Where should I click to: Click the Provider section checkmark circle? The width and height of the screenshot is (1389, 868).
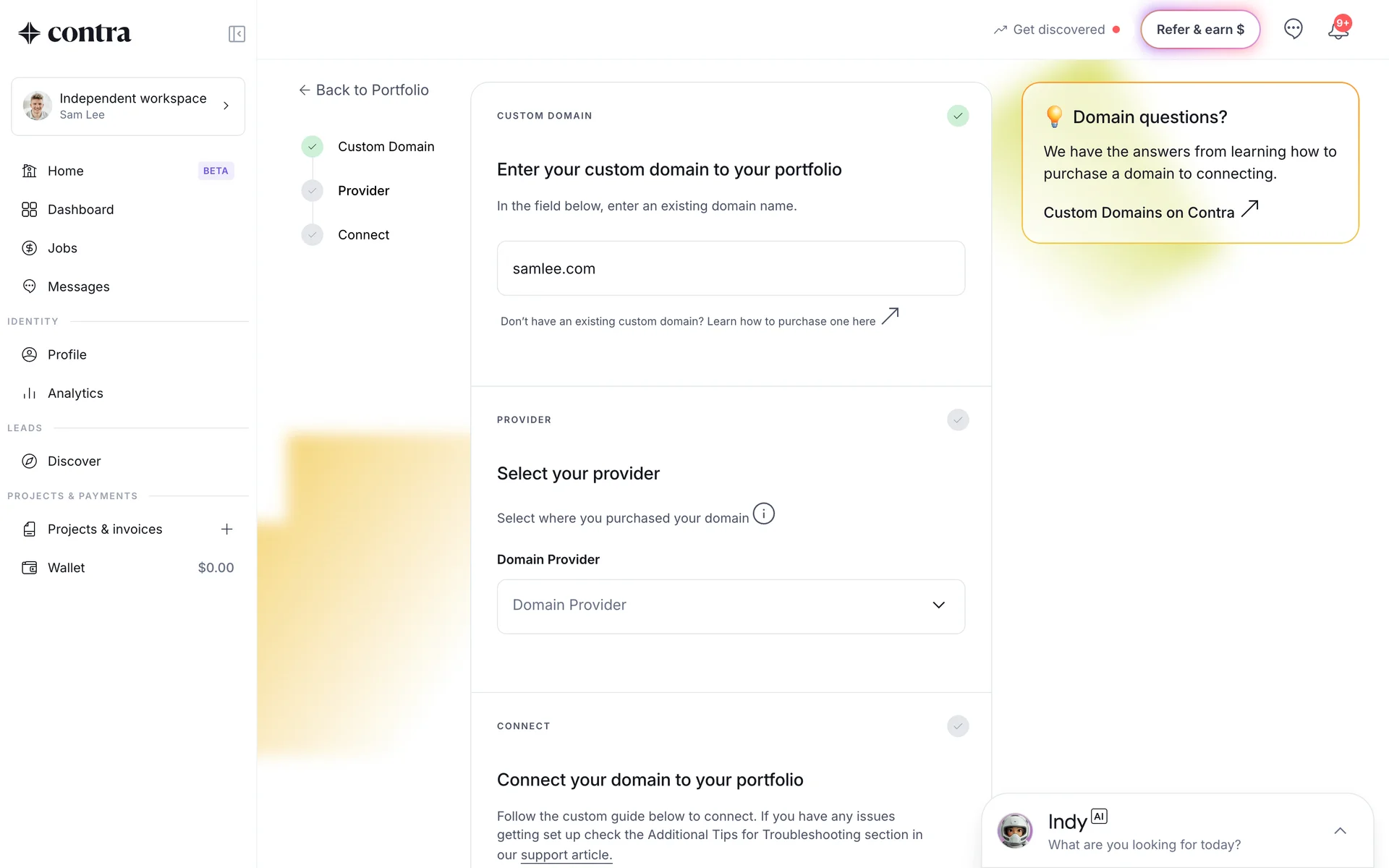click(958, 420)
